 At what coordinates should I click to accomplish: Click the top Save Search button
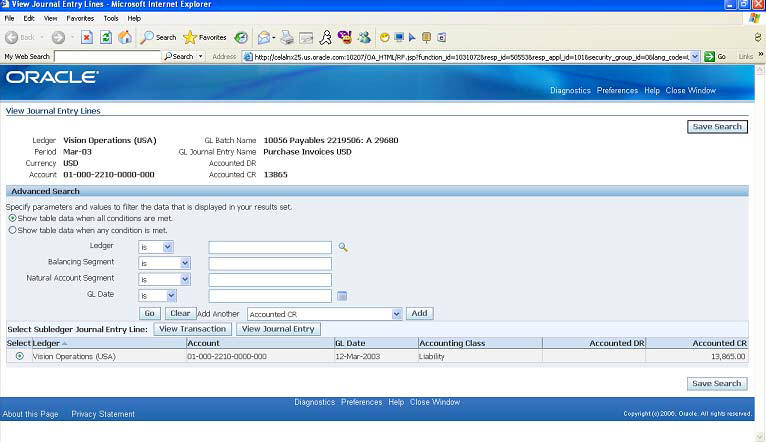click(x=717, y=127)
